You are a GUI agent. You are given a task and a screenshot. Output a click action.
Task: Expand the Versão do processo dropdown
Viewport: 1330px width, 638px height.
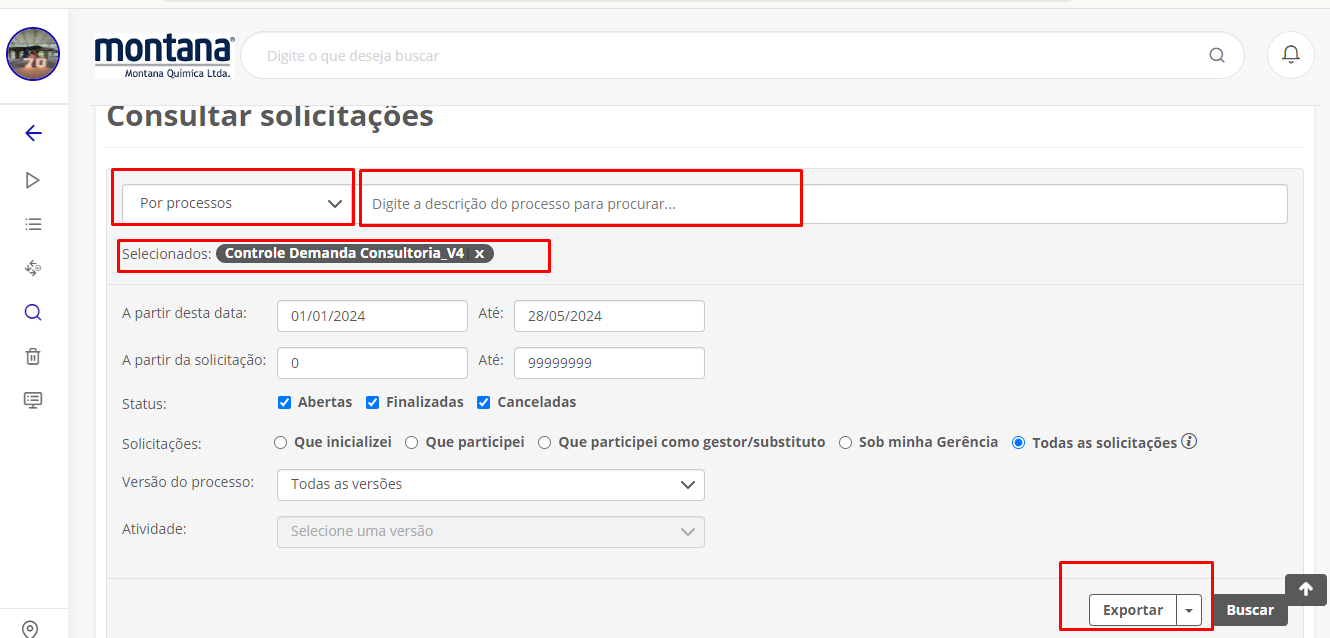490,484
